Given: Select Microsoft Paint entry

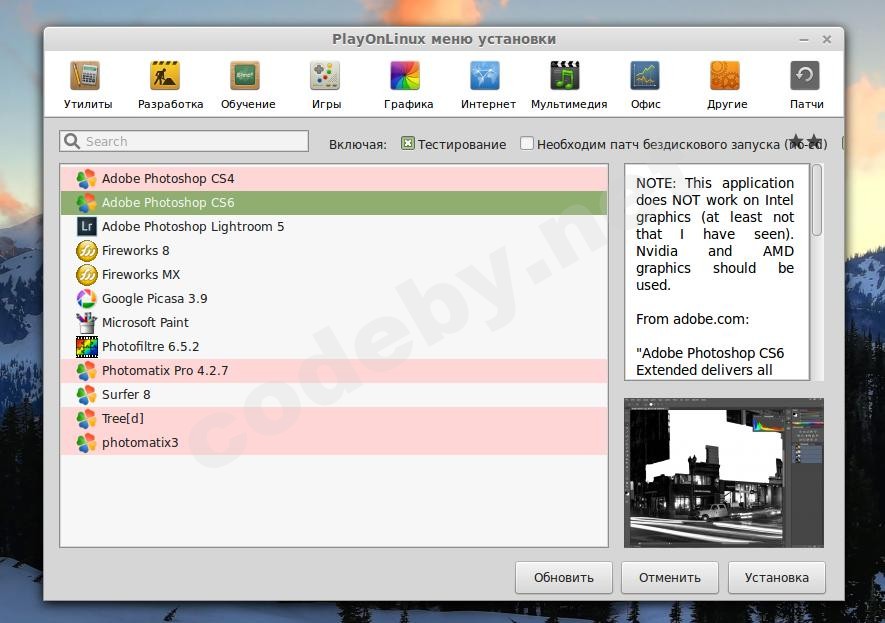Looking at the screenshot, I should coord(334,322).
